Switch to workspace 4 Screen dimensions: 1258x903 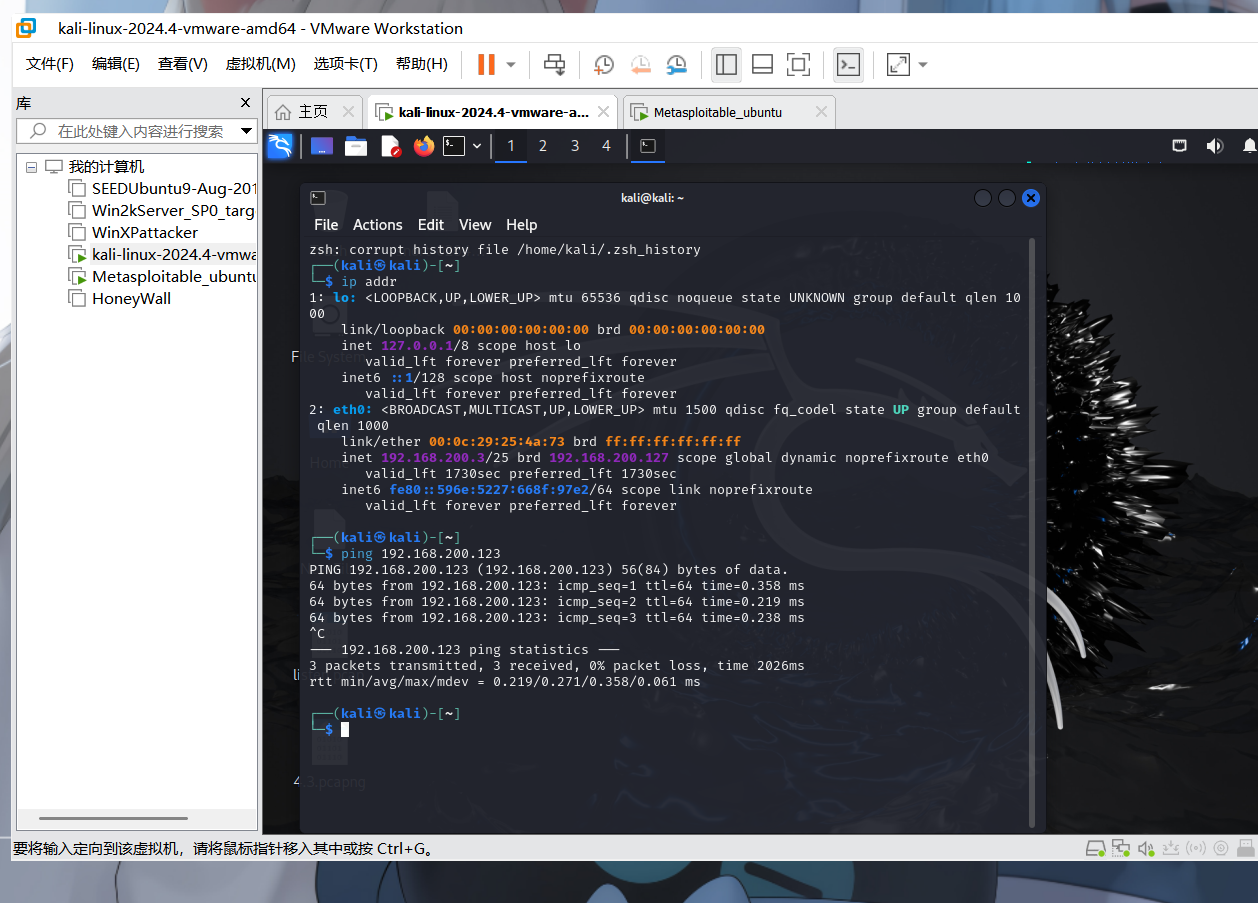pyautogui.click(x=606, y=146)
